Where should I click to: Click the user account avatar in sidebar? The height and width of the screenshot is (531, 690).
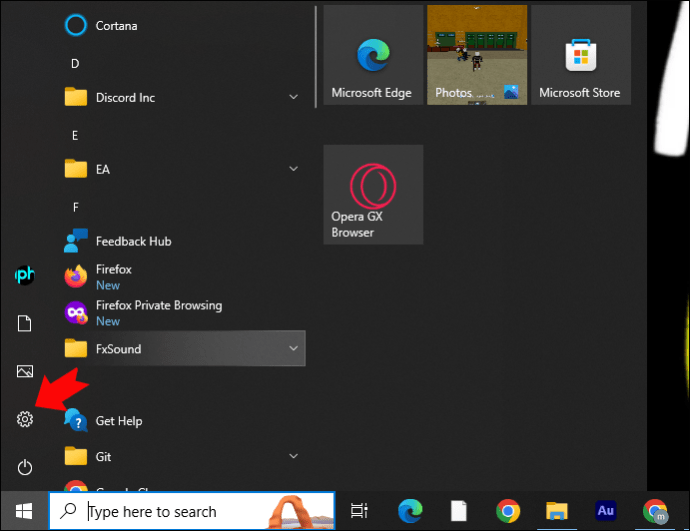25,275
